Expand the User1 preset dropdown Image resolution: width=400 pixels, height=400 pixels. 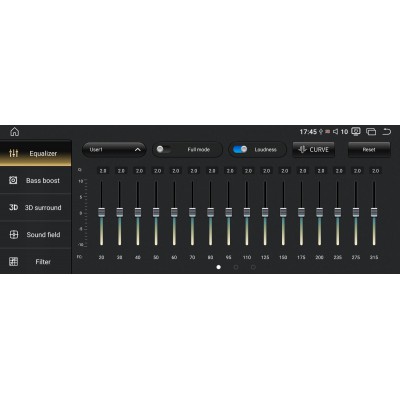pyautogui.click(x=114, y=150)
